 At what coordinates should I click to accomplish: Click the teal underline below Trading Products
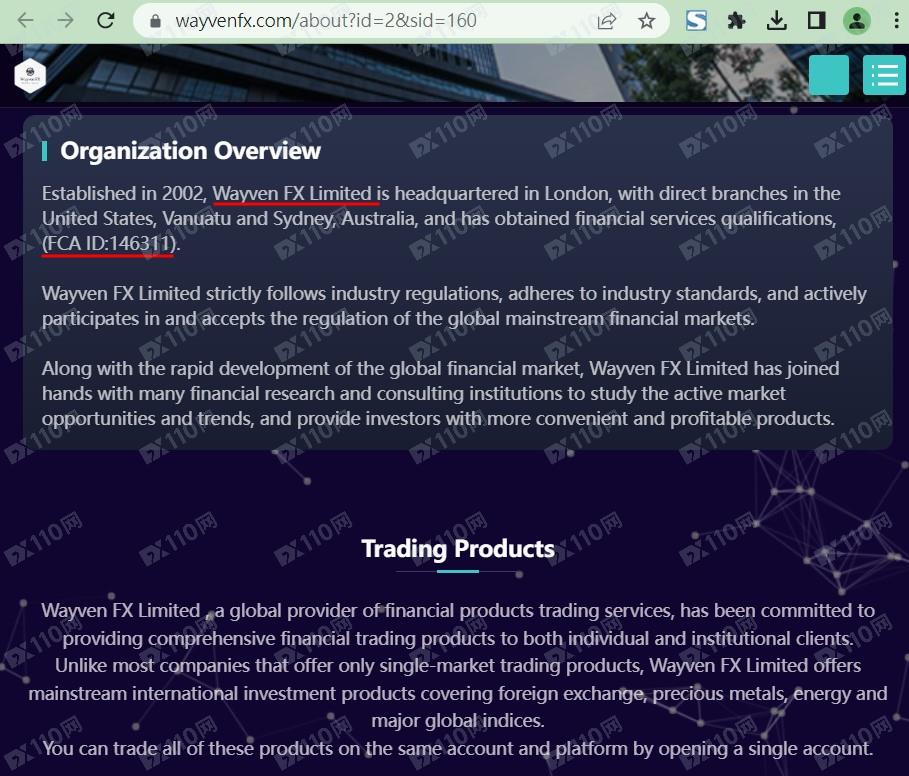point(458,571)
